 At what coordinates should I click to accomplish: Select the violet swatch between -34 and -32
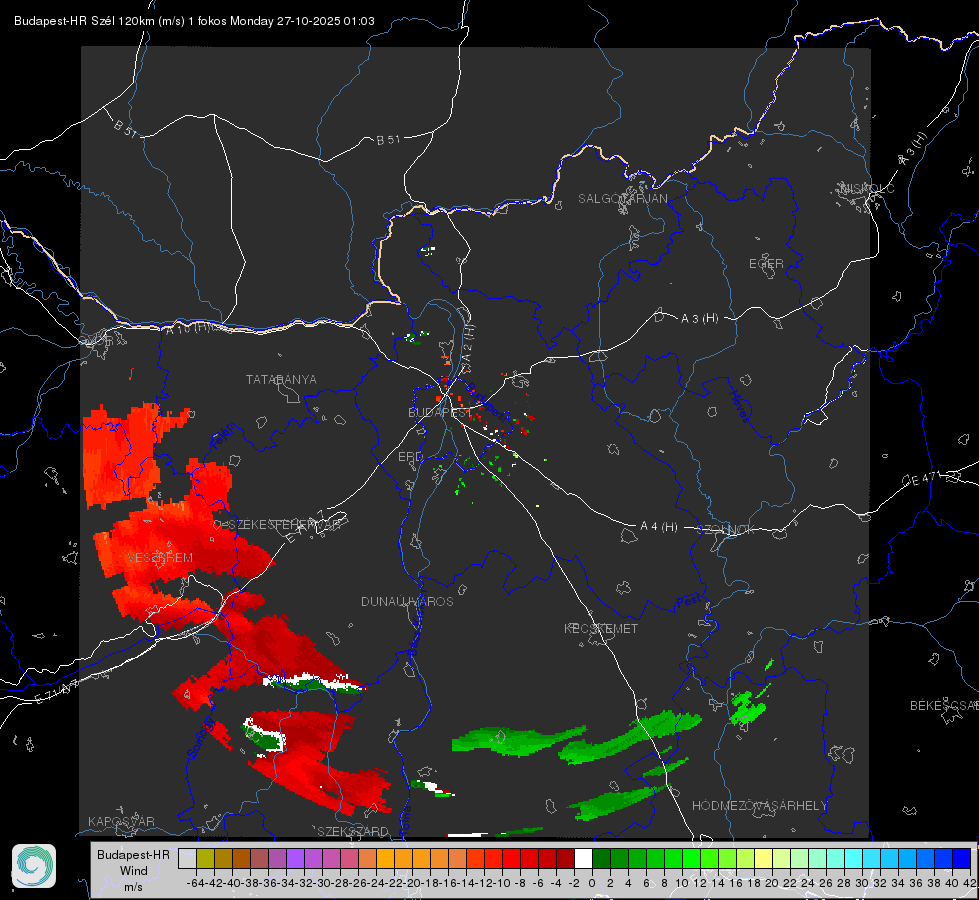coord(295,858)
